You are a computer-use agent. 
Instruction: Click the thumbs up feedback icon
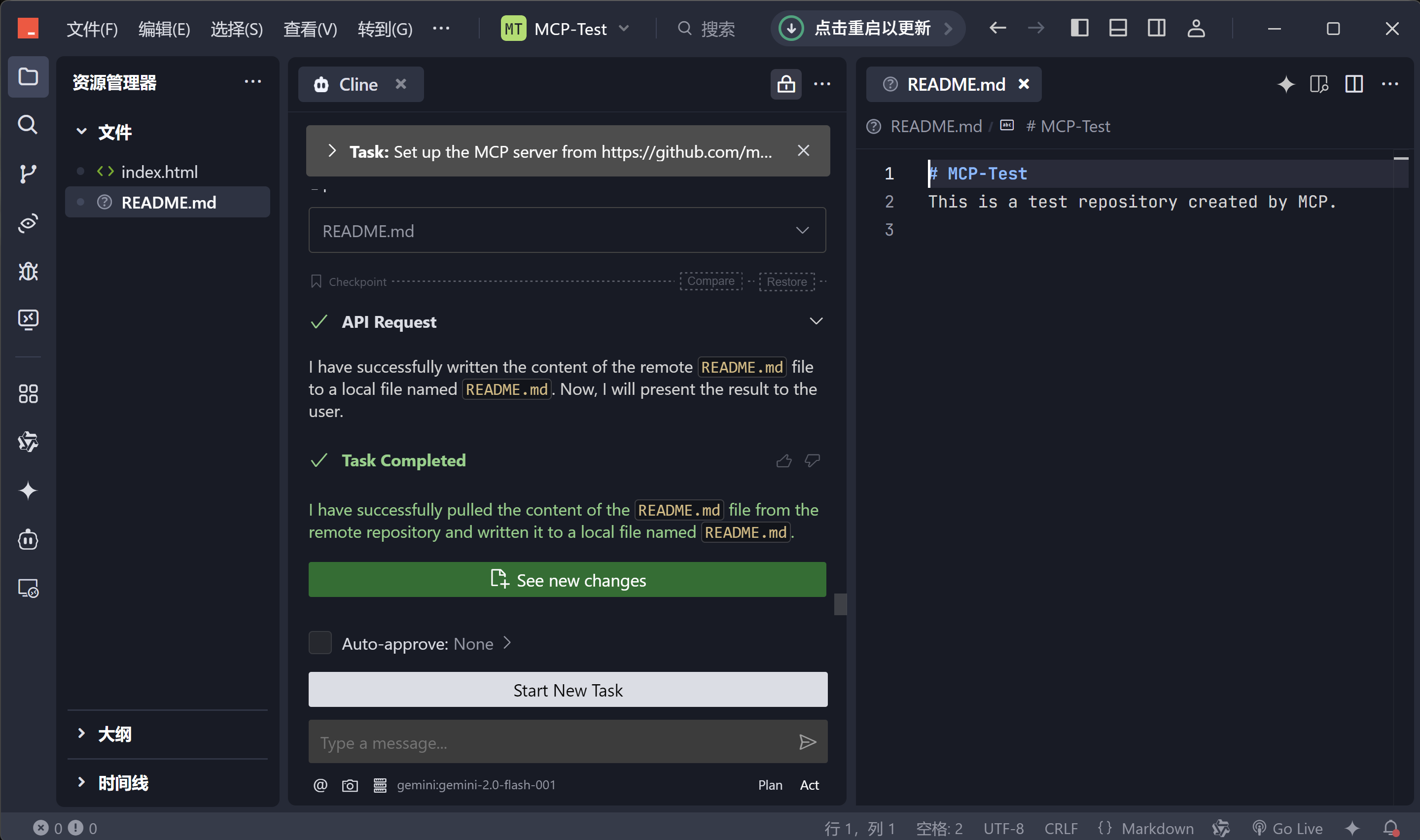[783, 461]
